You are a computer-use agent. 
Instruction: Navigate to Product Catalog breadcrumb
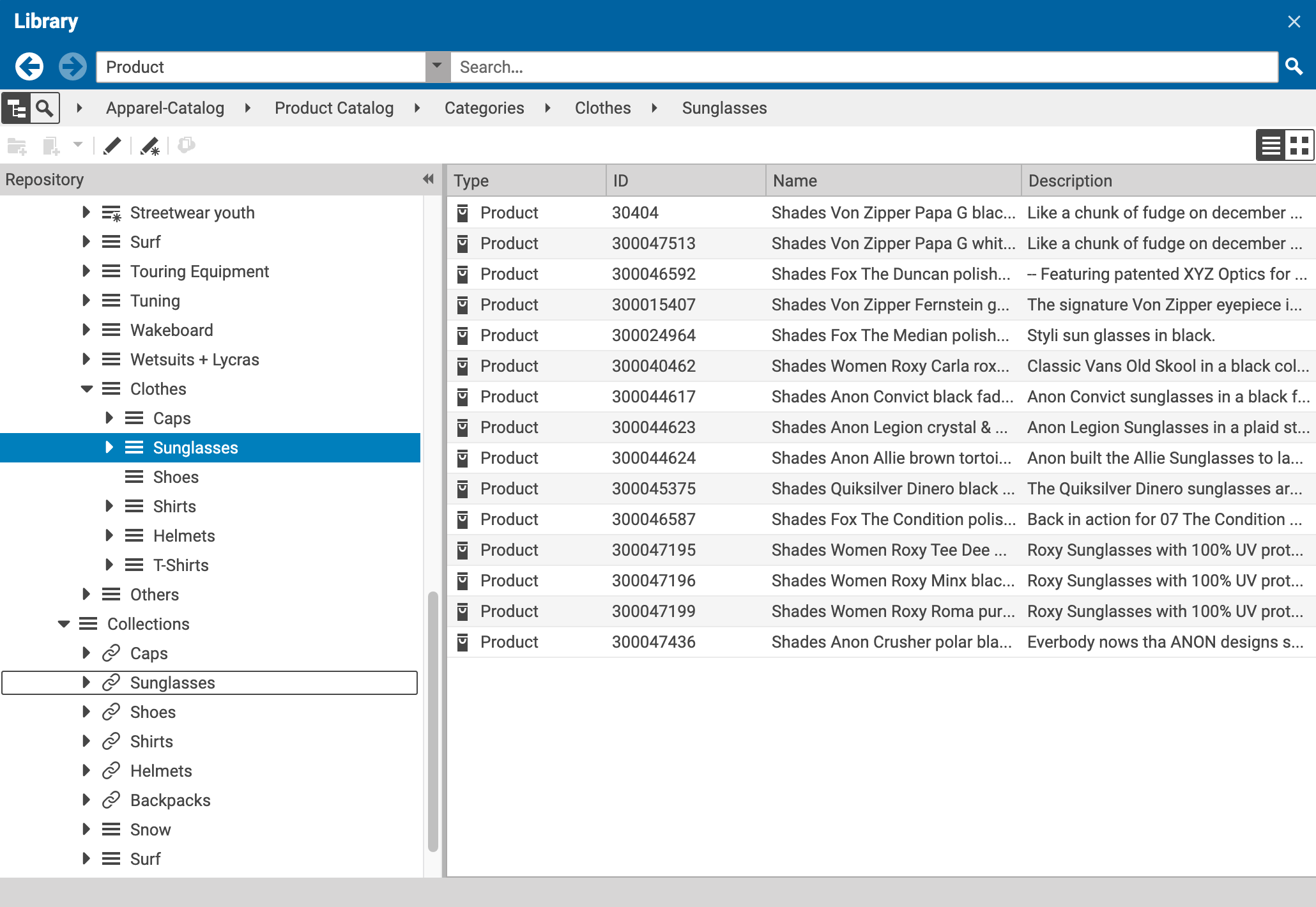click(x=333, y=108)
